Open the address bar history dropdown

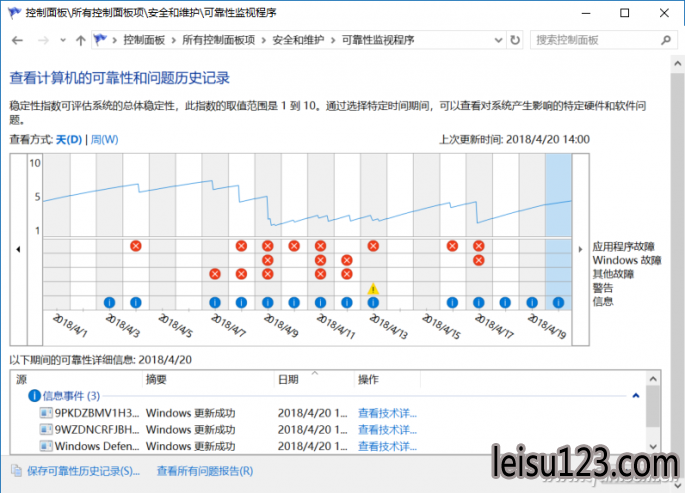498,40
